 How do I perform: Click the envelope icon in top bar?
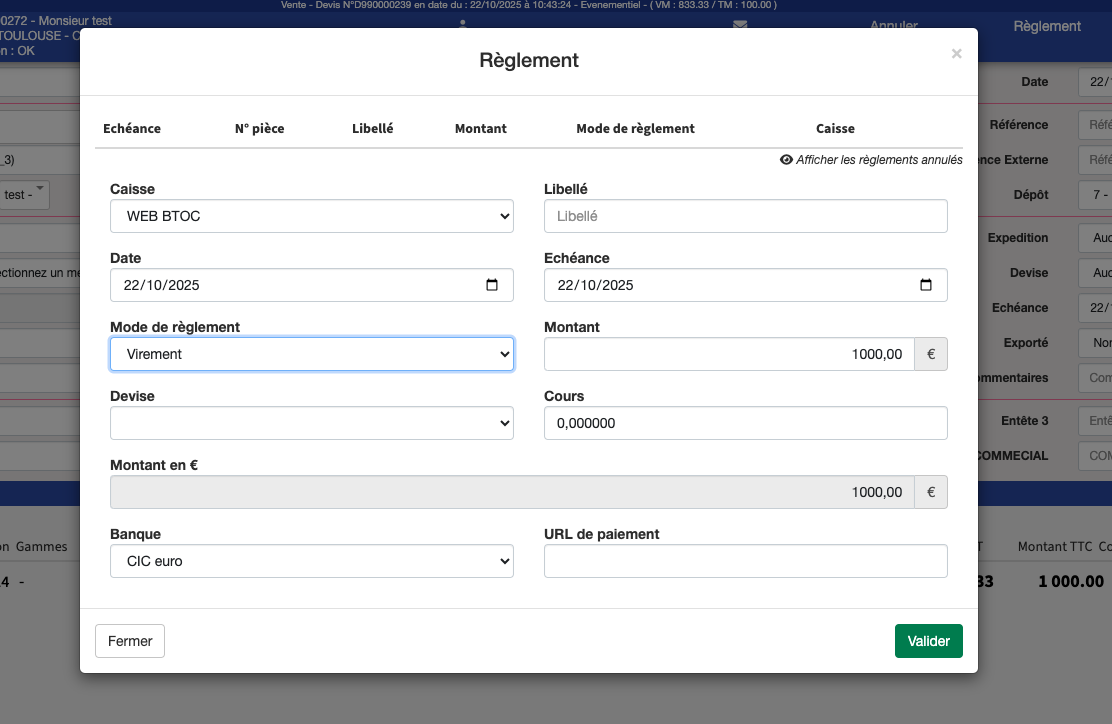(740, 25)
